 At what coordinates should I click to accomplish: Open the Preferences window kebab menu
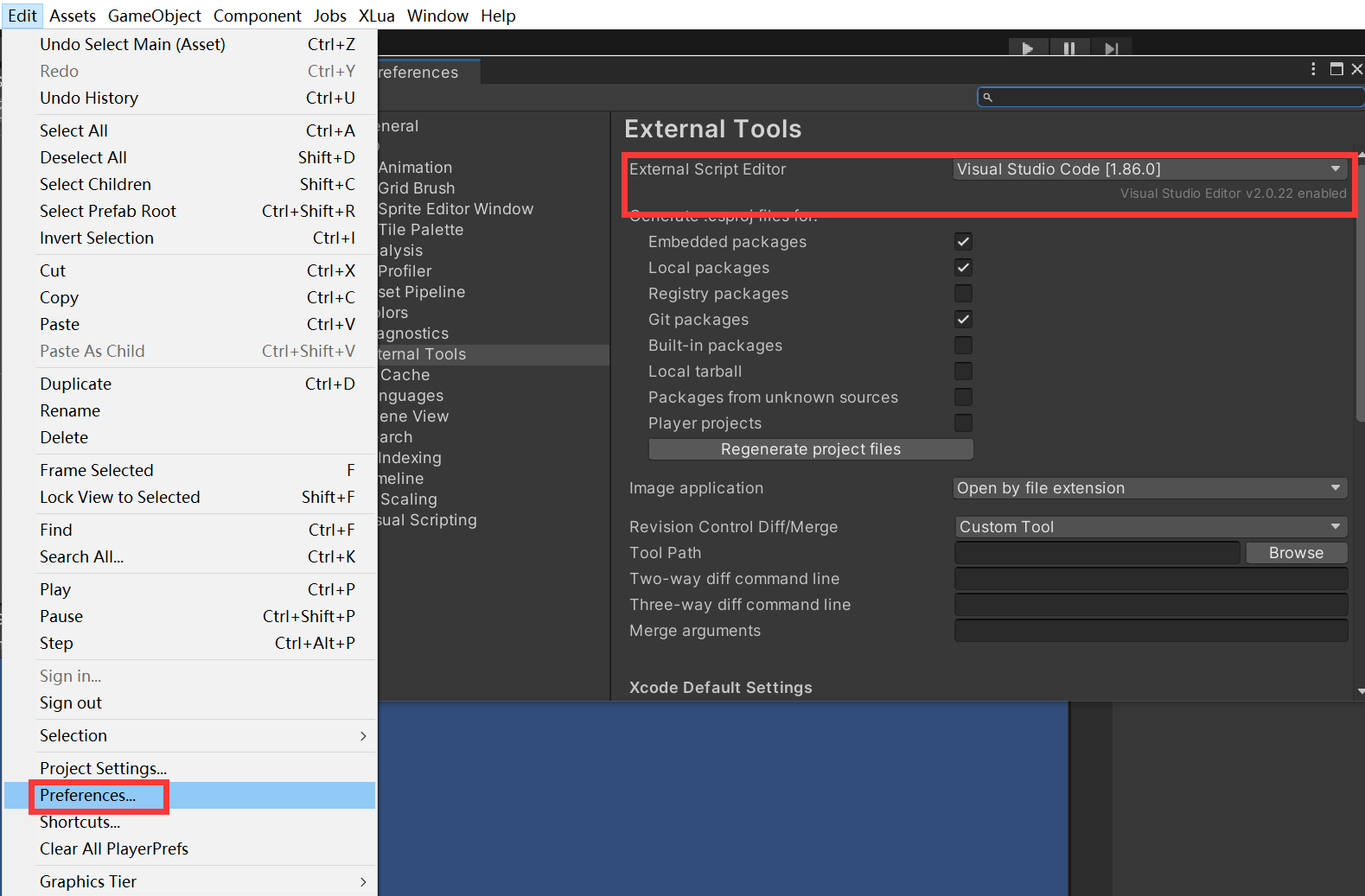pos(1313,69)
